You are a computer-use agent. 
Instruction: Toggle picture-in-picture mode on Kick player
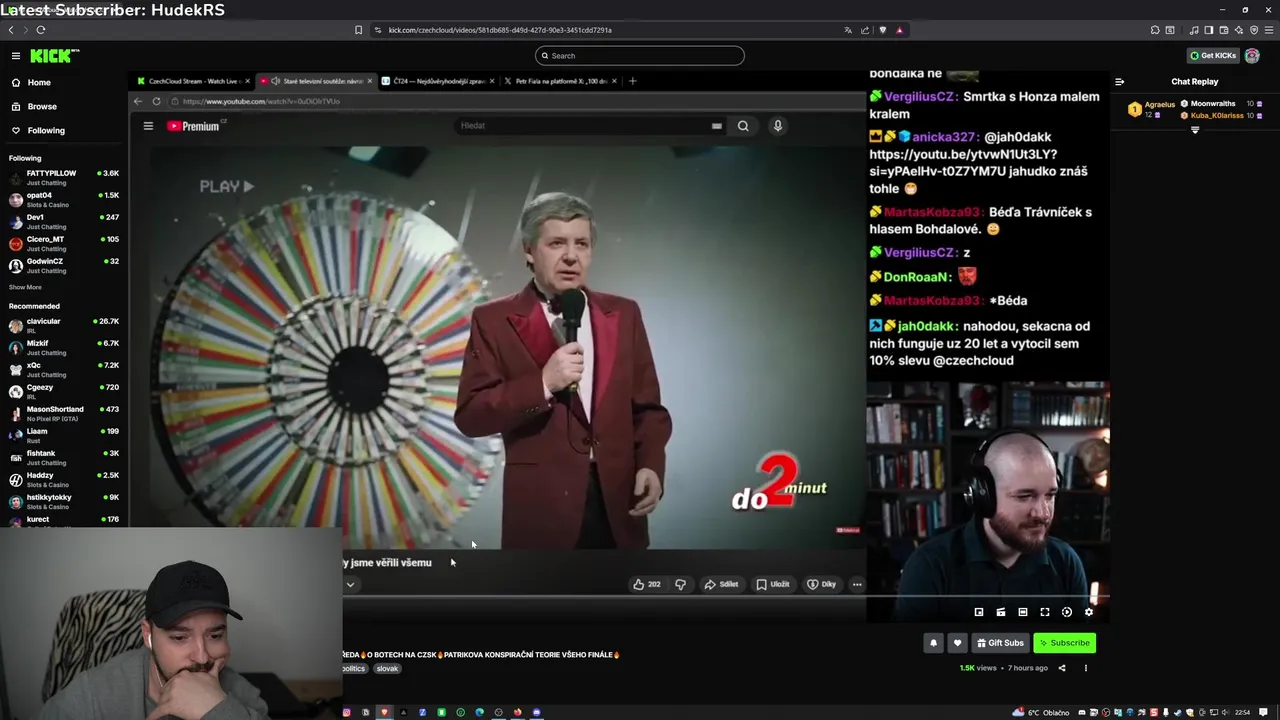(x=979, y=612)
